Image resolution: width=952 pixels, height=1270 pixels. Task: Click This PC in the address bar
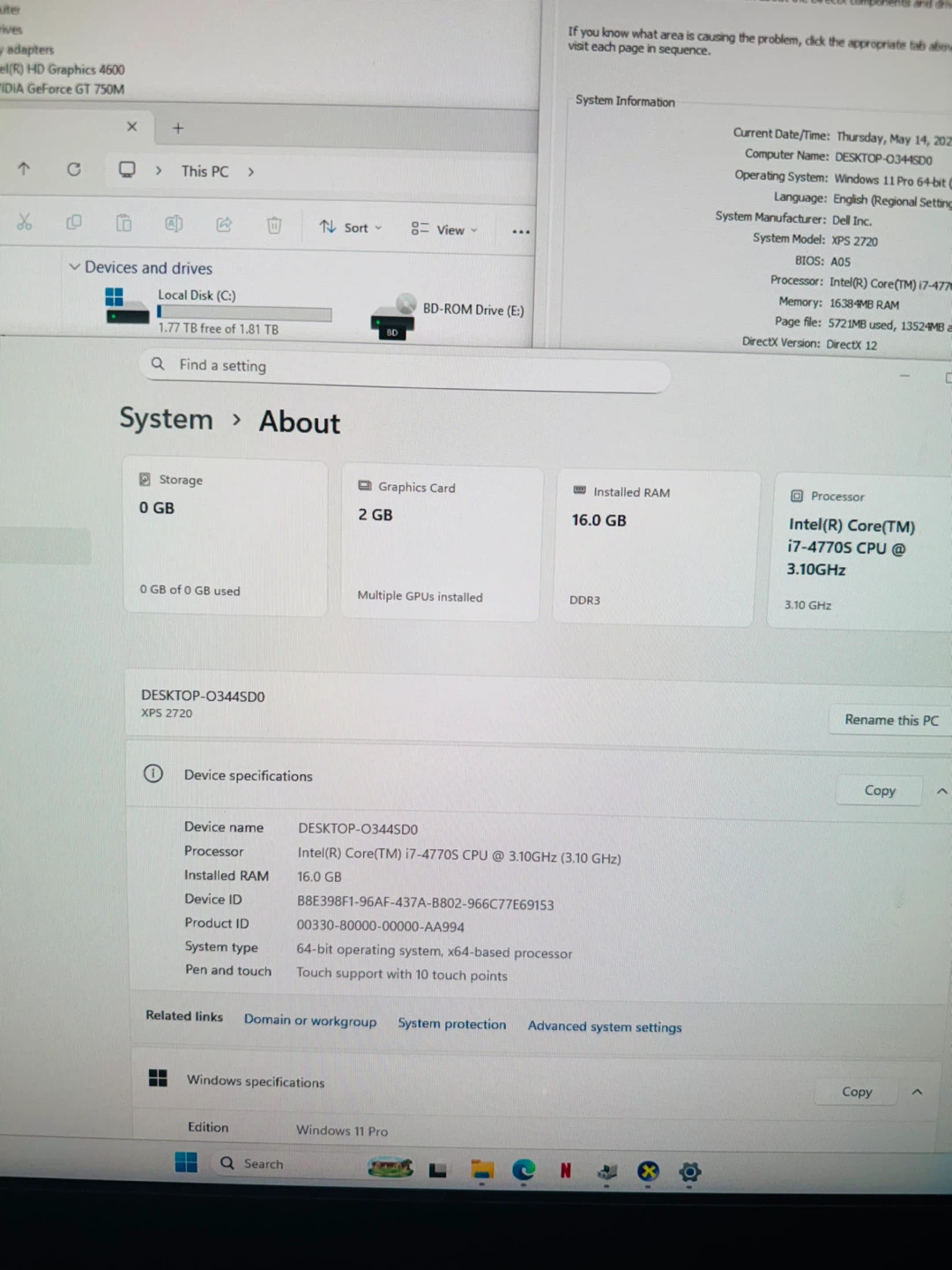(205, 171)
